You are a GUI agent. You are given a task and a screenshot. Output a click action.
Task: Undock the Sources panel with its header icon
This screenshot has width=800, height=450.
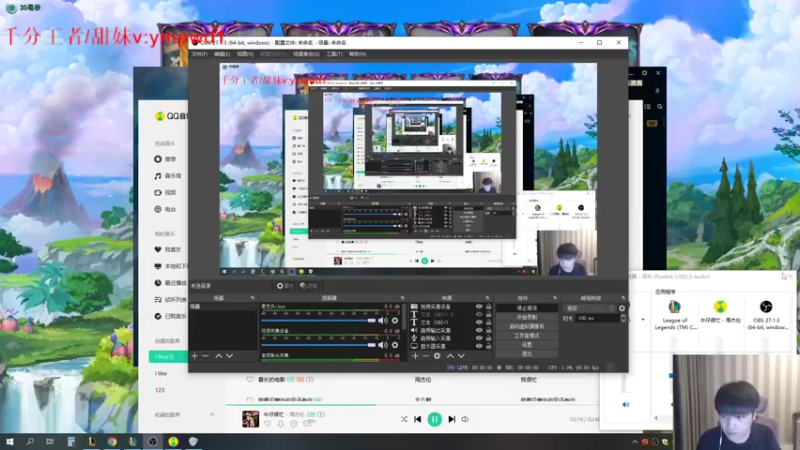point(487,297)
